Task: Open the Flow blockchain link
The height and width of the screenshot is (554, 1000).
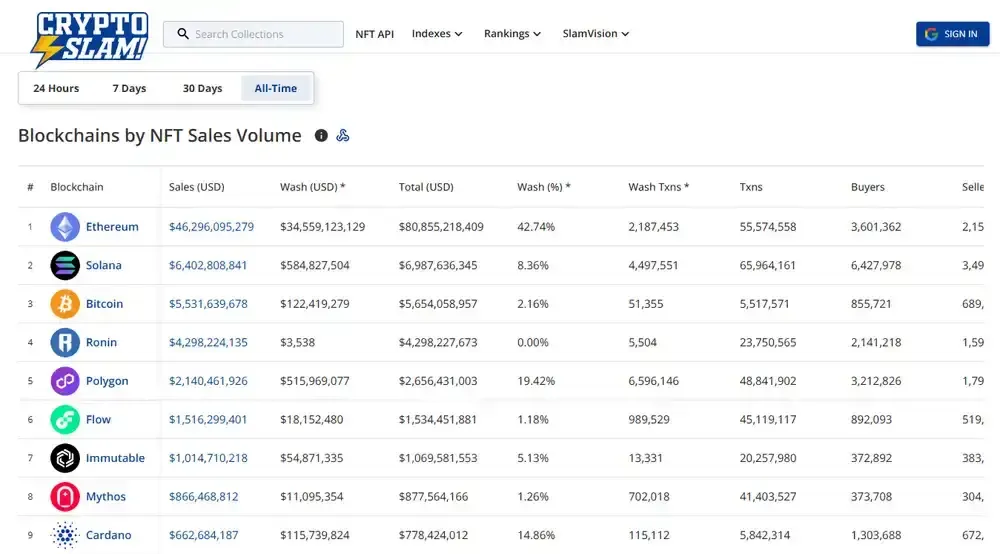Action: click(98, 419)
